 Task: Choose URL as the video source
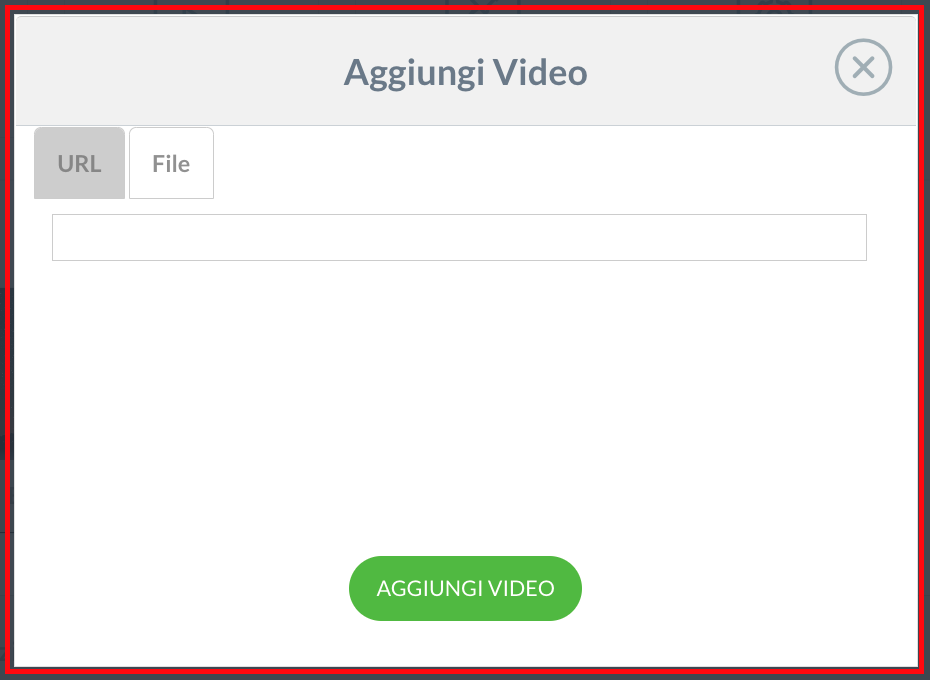click(x=79, y=163)
